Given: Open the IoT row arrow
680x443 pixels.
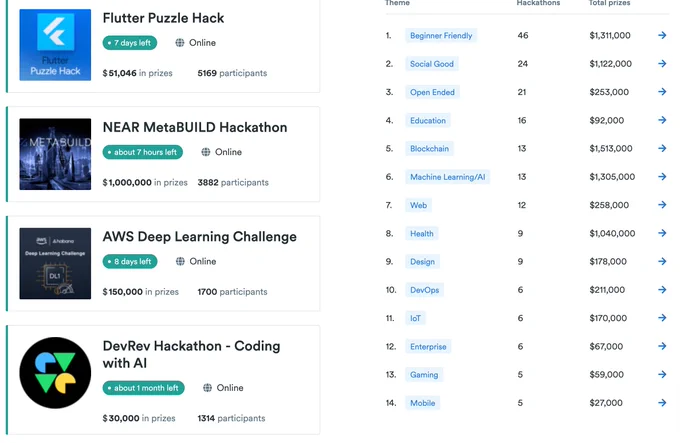Looking at the screenshot, I should pyautogui.click(x=662, y=318).
